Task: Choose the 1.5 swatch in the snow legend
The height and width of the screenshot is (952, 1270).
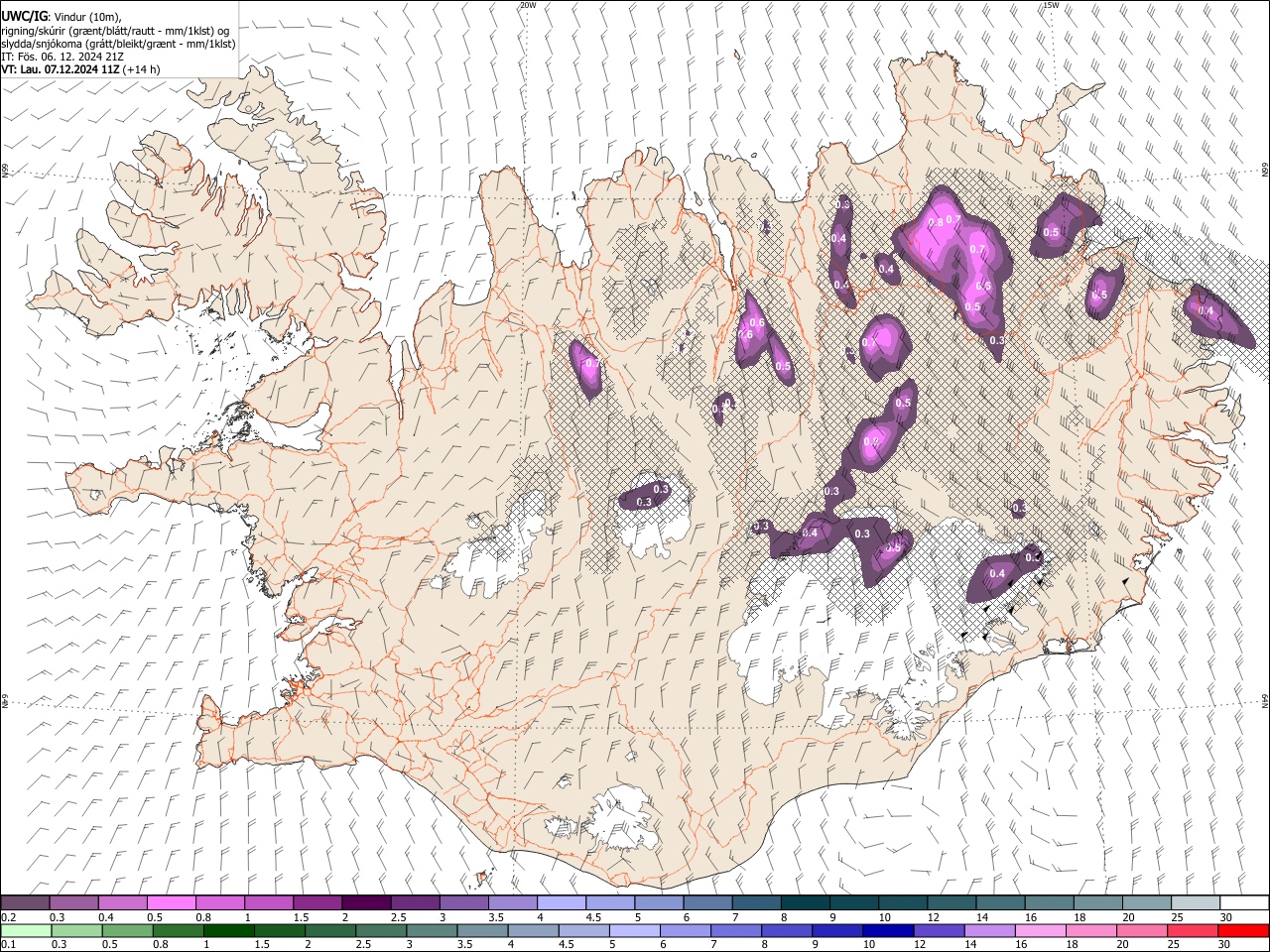Action: pyautogui.click(x=317, y=903)
